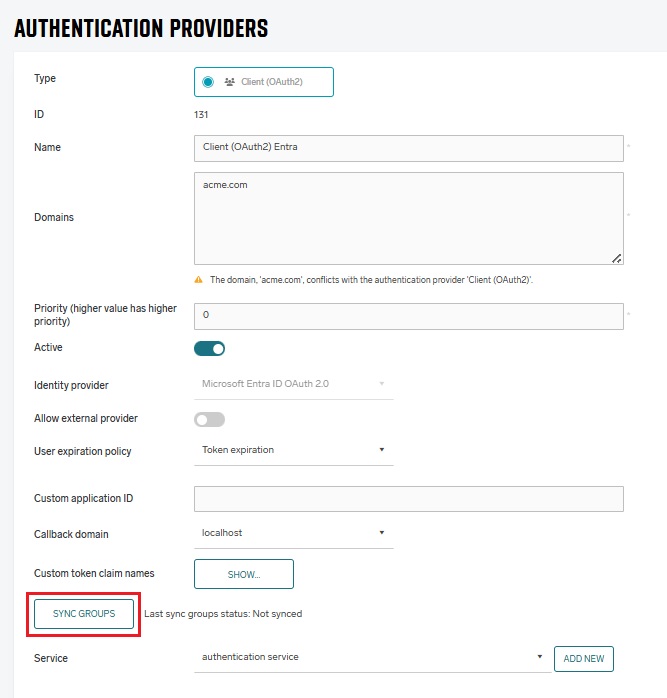Disable the Active toggle switch

[x=210, y=349]
